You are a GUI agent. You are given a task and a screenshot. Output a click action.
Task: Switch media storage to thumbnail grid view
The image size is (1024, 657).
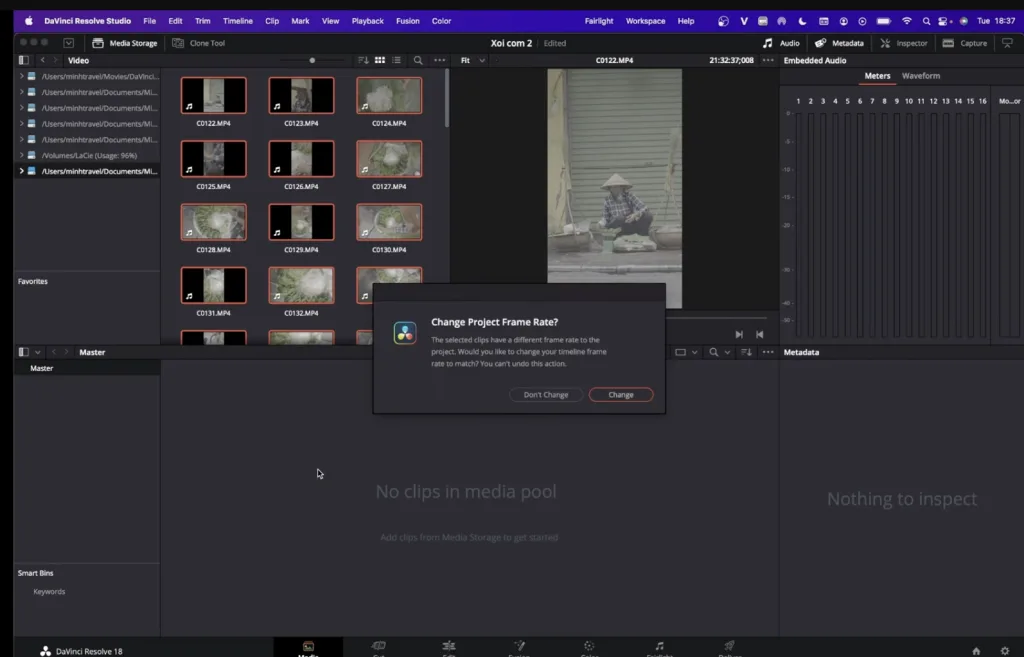point(379,60)
